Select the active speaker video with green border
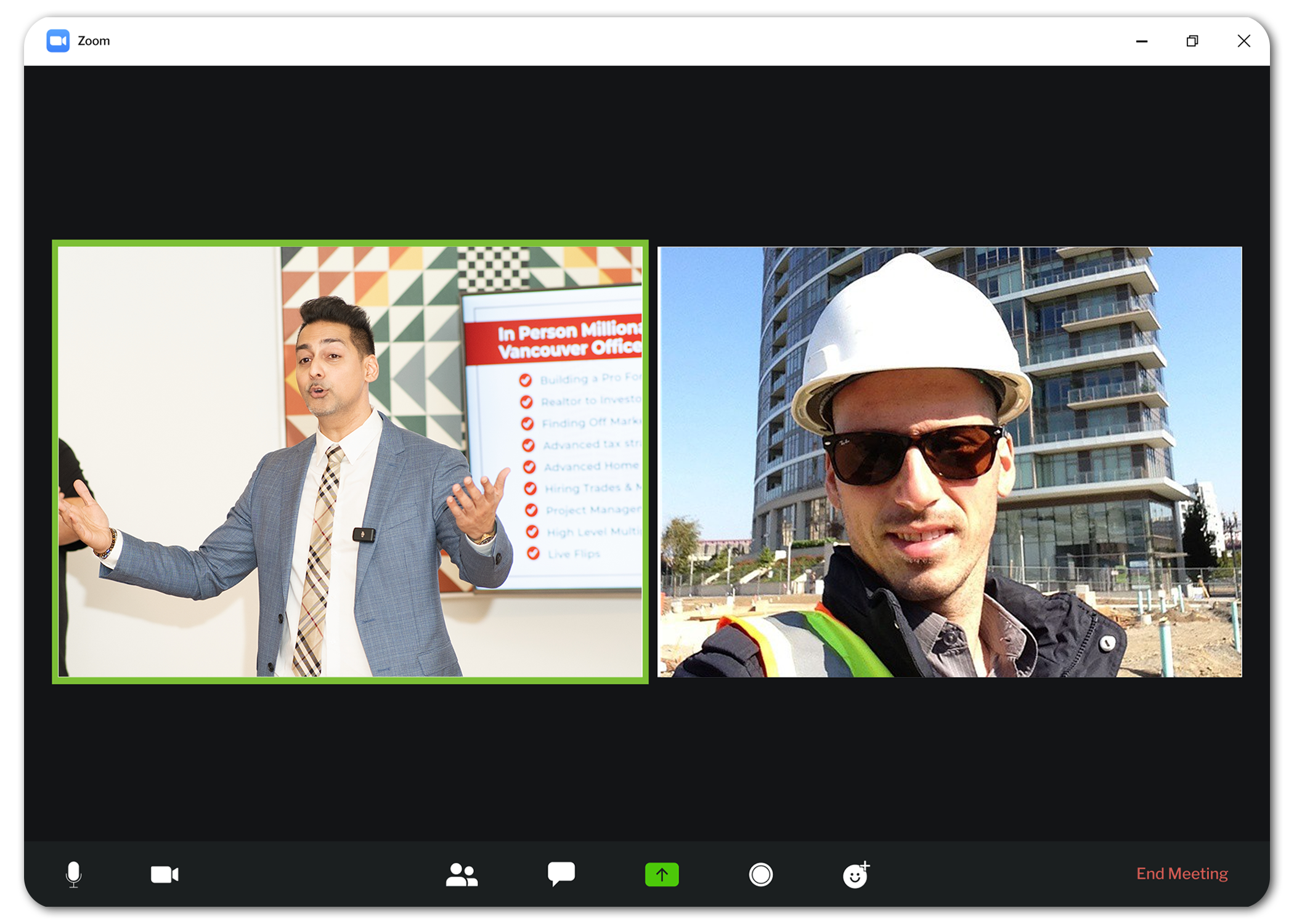The width and height of the screenshot is (1294, 924). (x=350, y=461)
